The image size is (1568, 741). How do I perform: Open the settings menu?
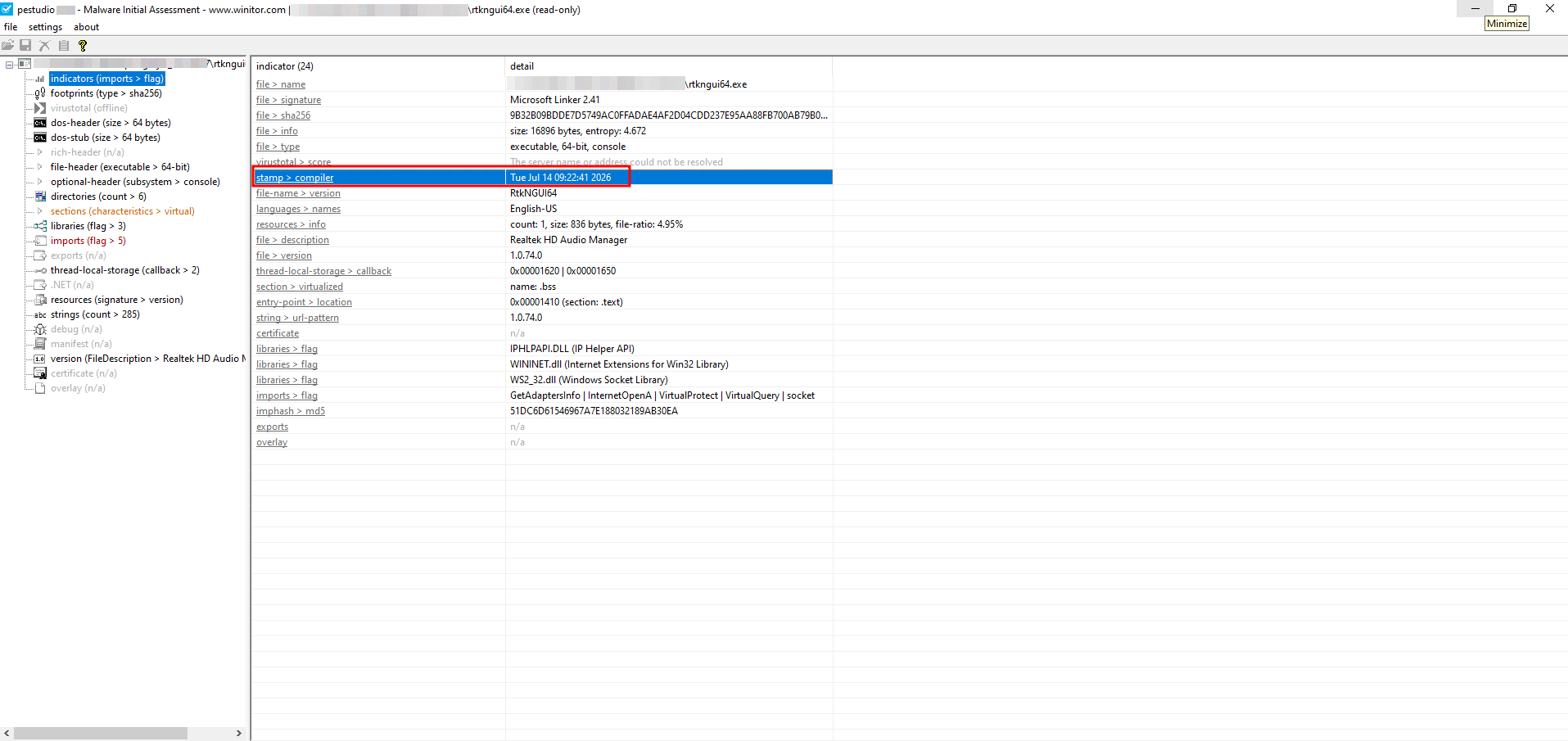click(45, 27)
